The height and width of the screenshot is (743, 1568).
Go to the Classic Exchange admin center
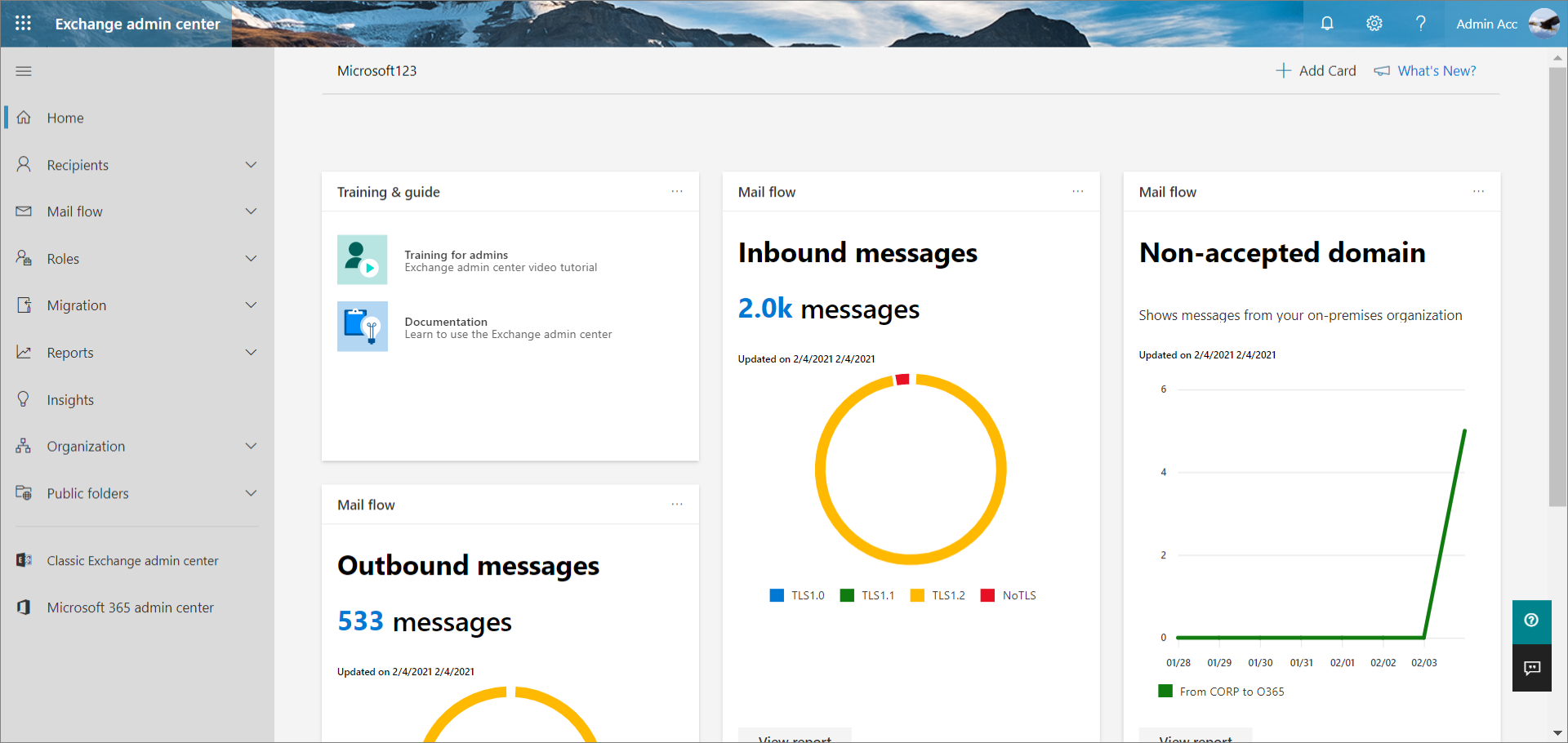pyautogui.click(x=132, y=560)
